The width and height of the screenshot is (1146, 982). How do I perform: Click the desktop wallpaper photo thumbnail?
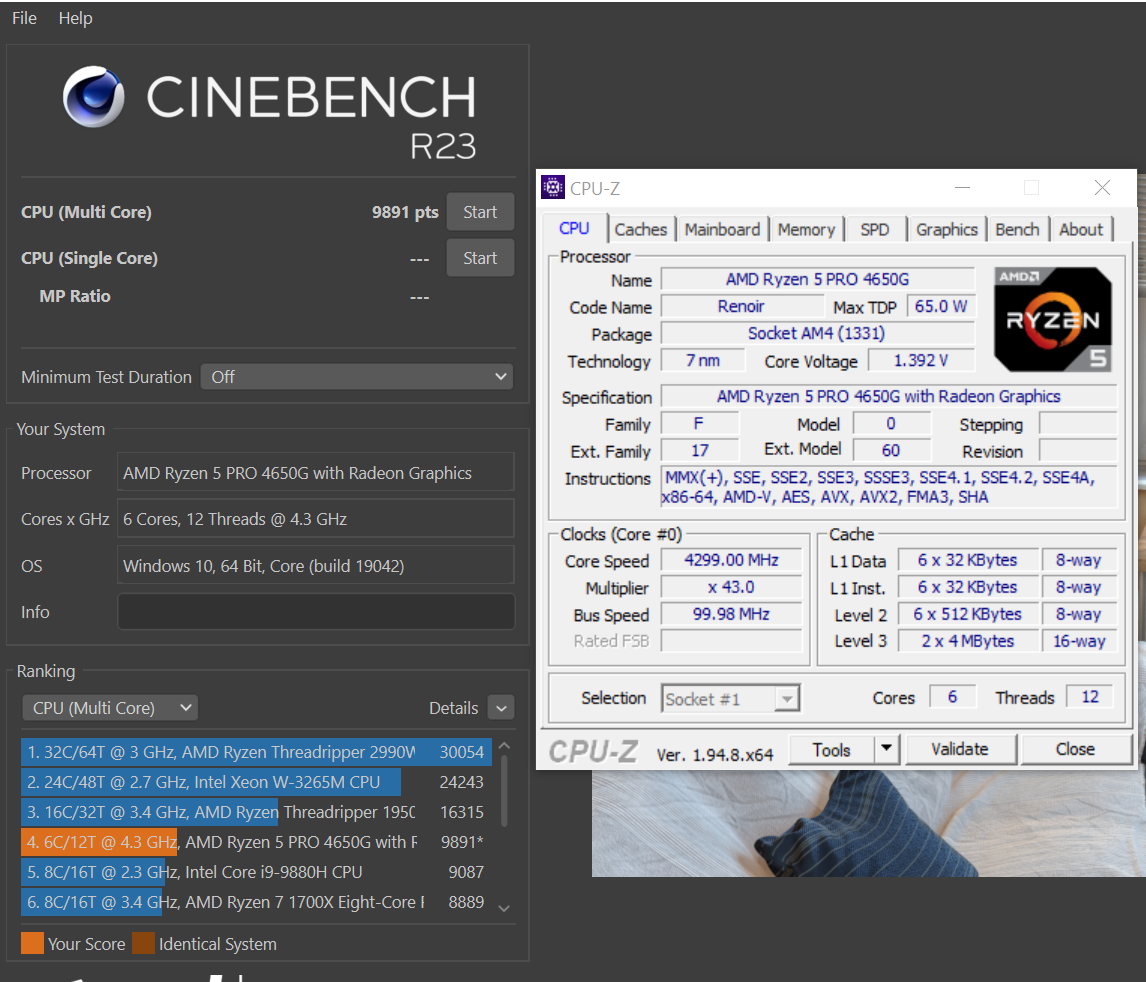coord(869,823)
